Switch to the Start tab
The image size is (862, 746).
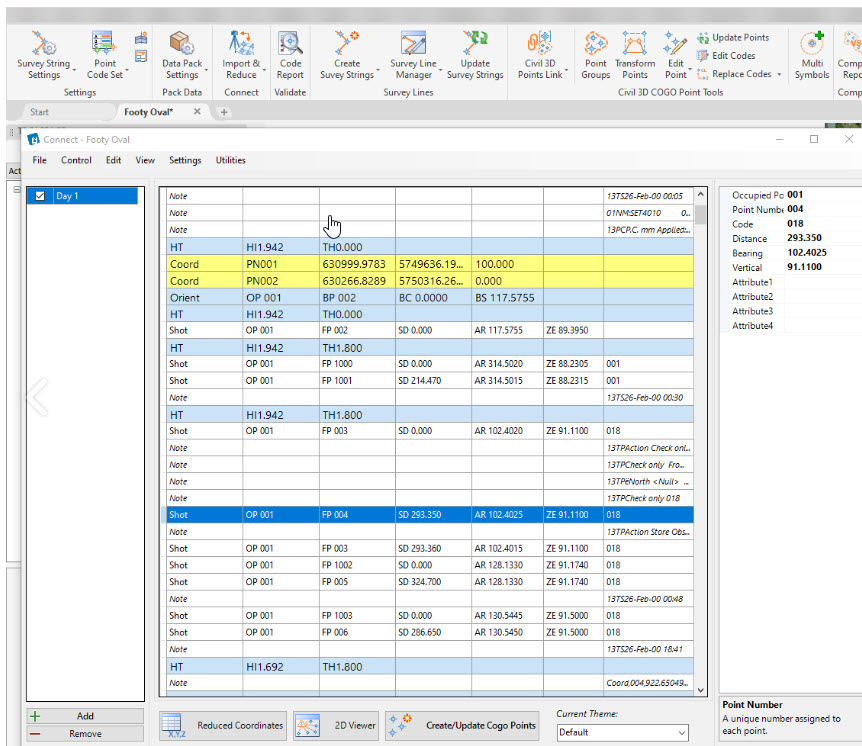[38, 112]
